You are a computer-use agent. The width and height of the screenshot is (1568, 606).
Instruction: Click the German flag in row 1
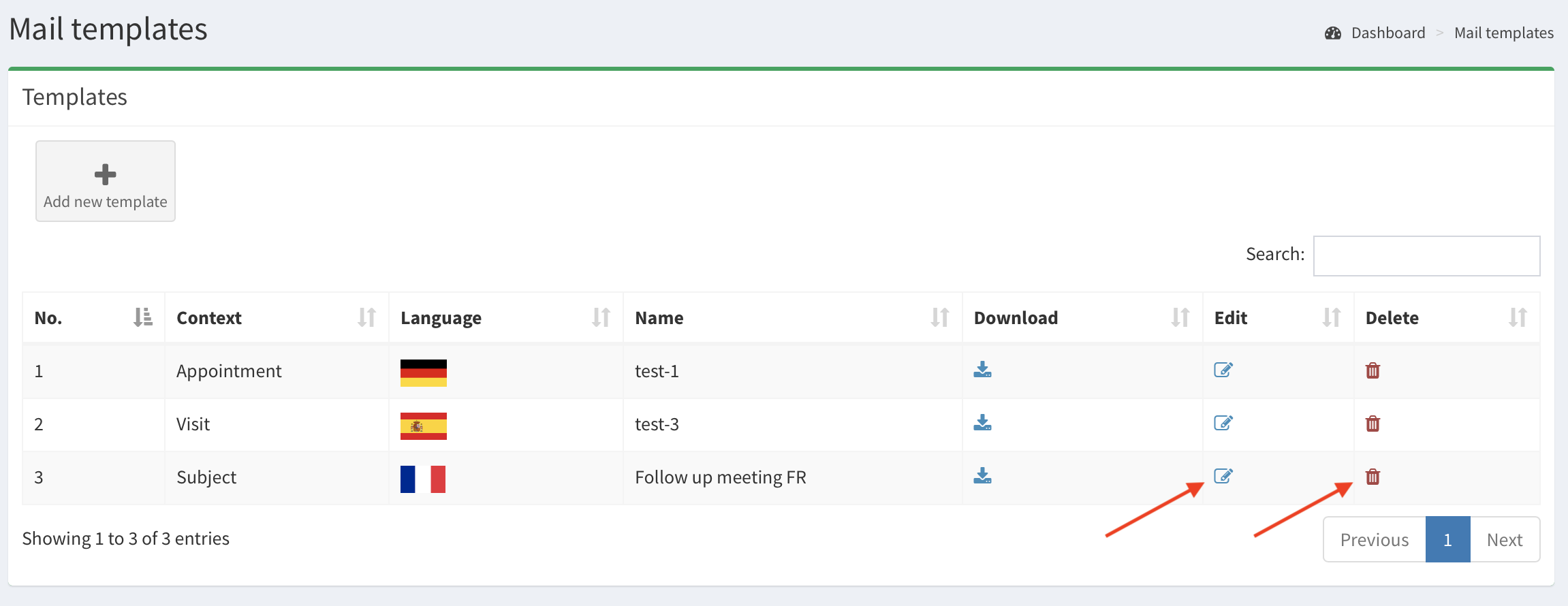423,372
